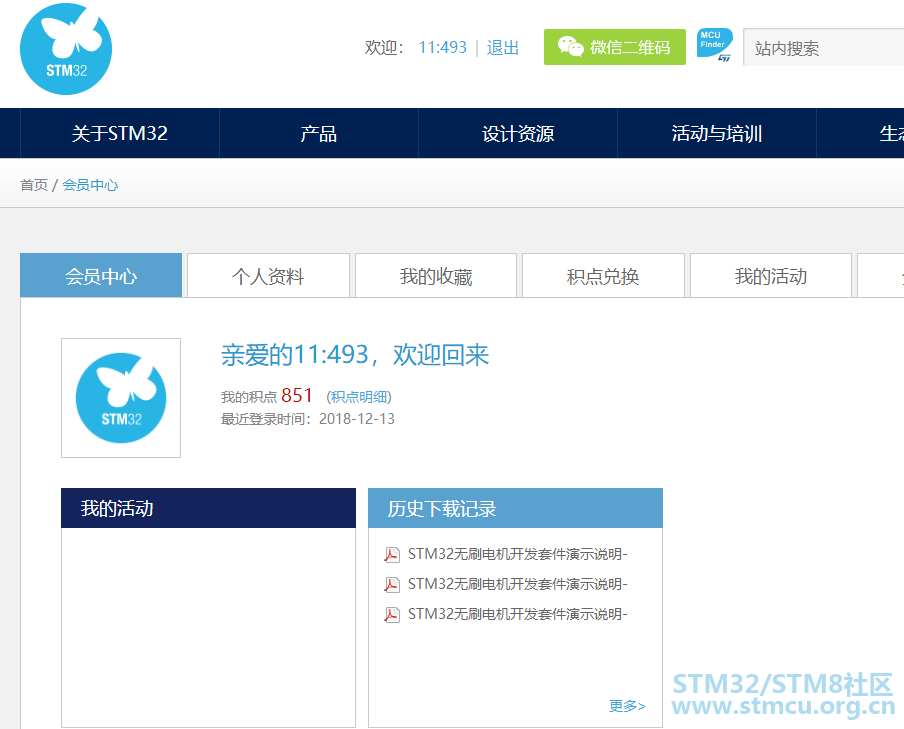Click the 851 points value
The height and width of the screenshot is (729, 904).
tap(297, 396)
